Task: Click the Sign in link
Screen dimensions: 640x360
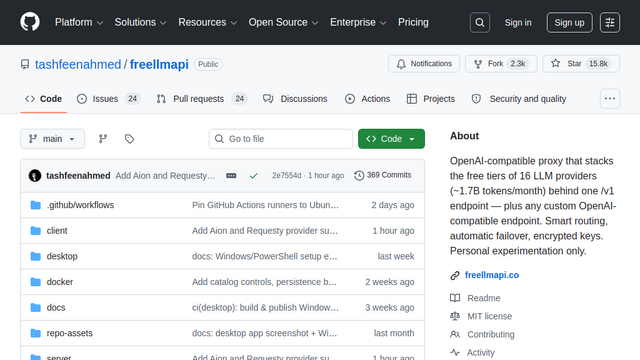Action: point(518,22)
